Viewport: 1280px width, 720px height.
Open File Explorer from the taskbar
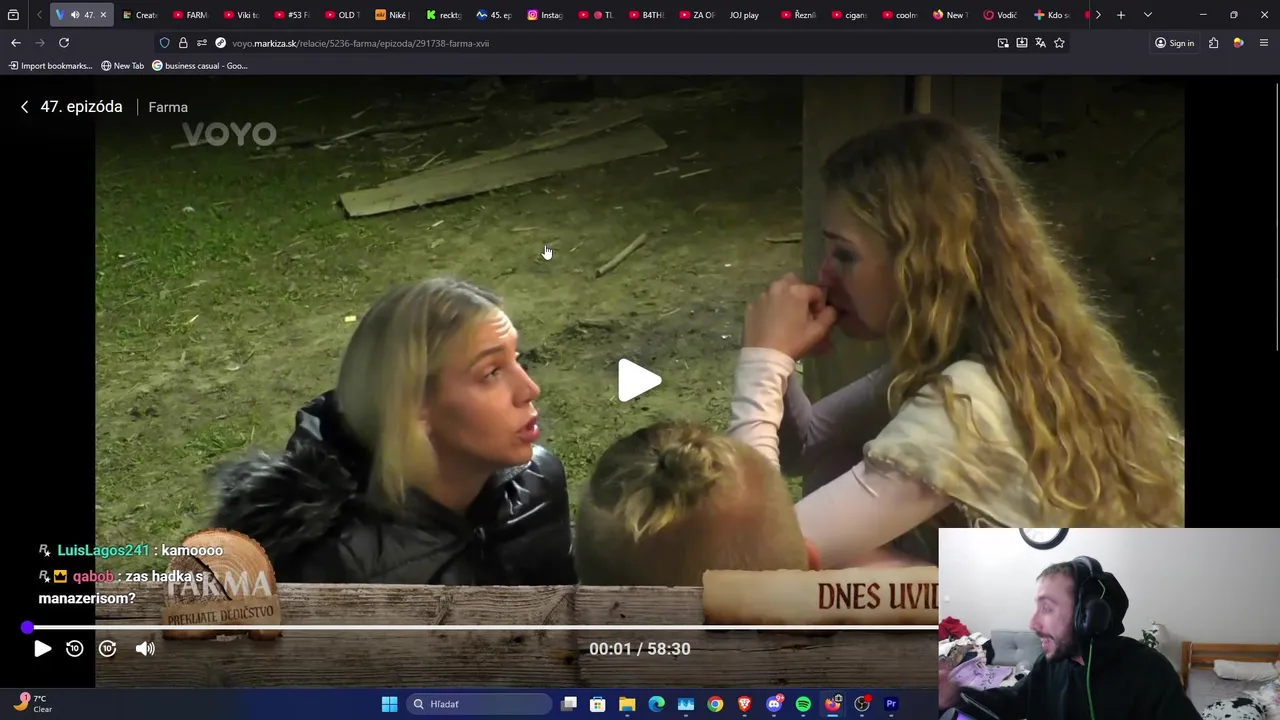[627, 704]
